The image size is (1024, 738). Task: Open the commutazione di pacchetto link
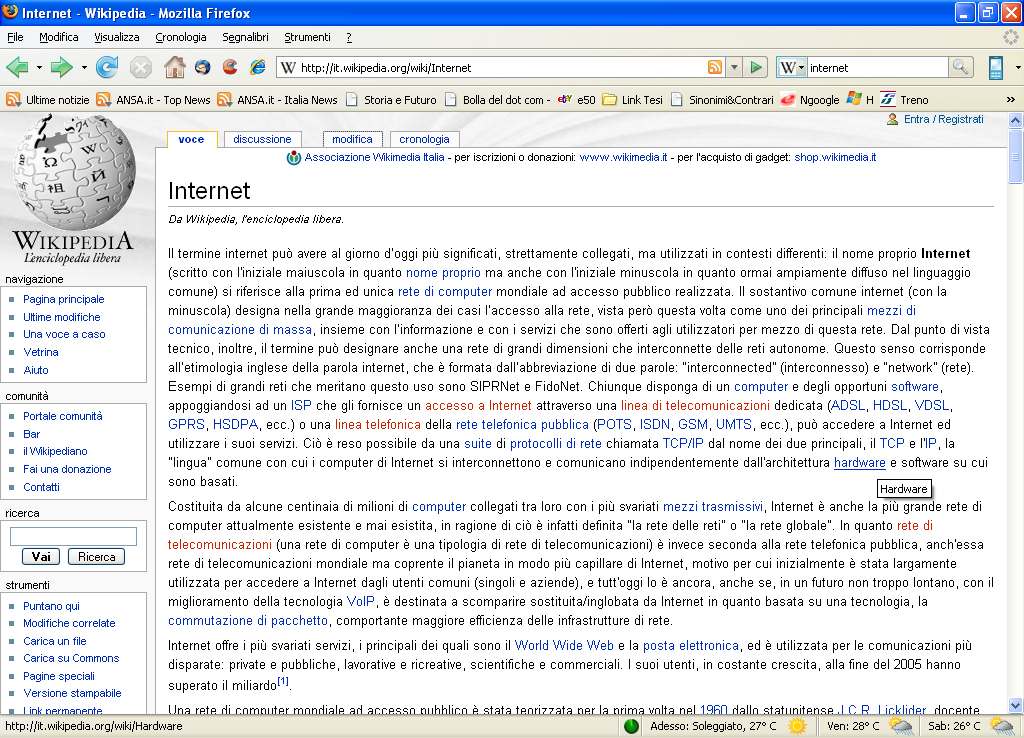pos(248,620)
